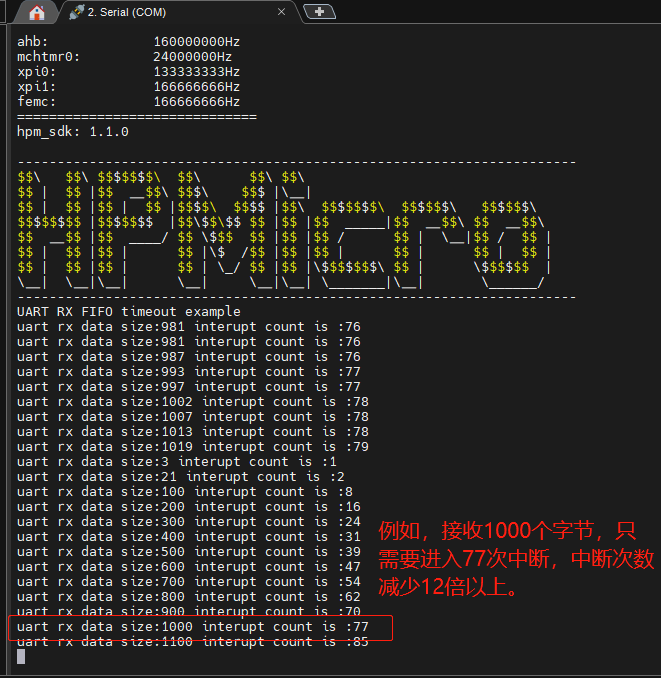Click the xpi1: 166666666Hz line
Viewport: 661px width, 678px height.
point(128,86)
